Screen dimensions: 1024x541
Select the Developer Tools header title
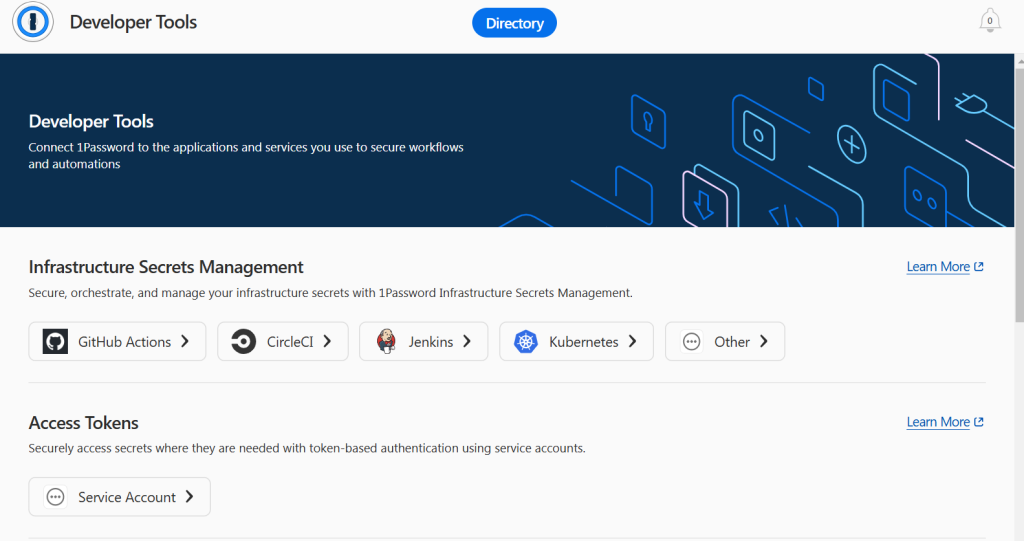(133, 22)
